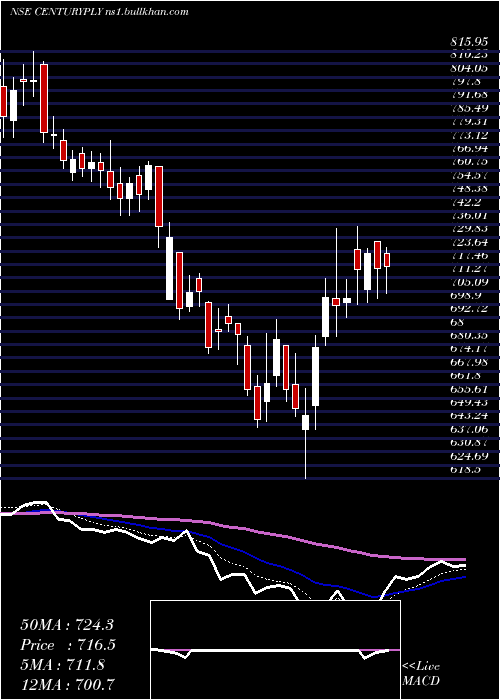Click the 773.12 price level label

[x=469, y=135]
